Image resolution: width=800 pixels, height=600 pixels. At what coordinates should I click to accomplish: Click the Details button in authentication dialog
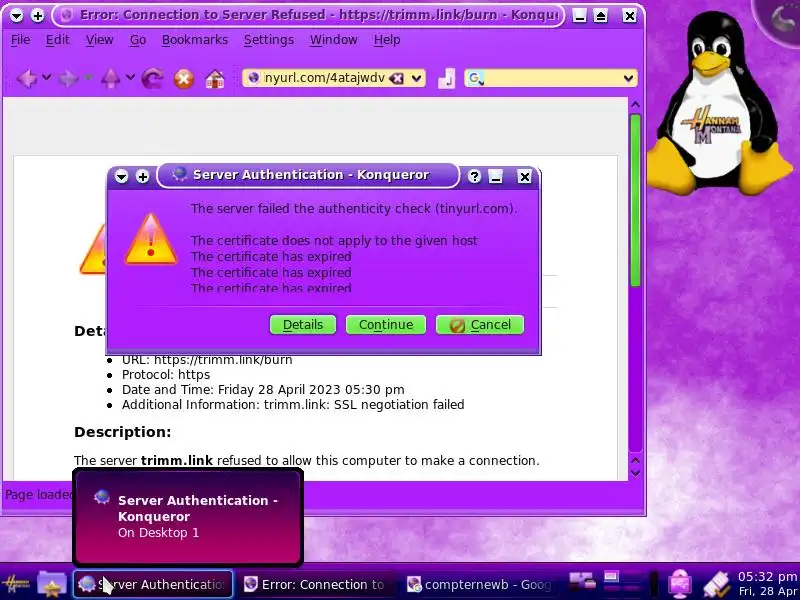(x=303, y=324)
